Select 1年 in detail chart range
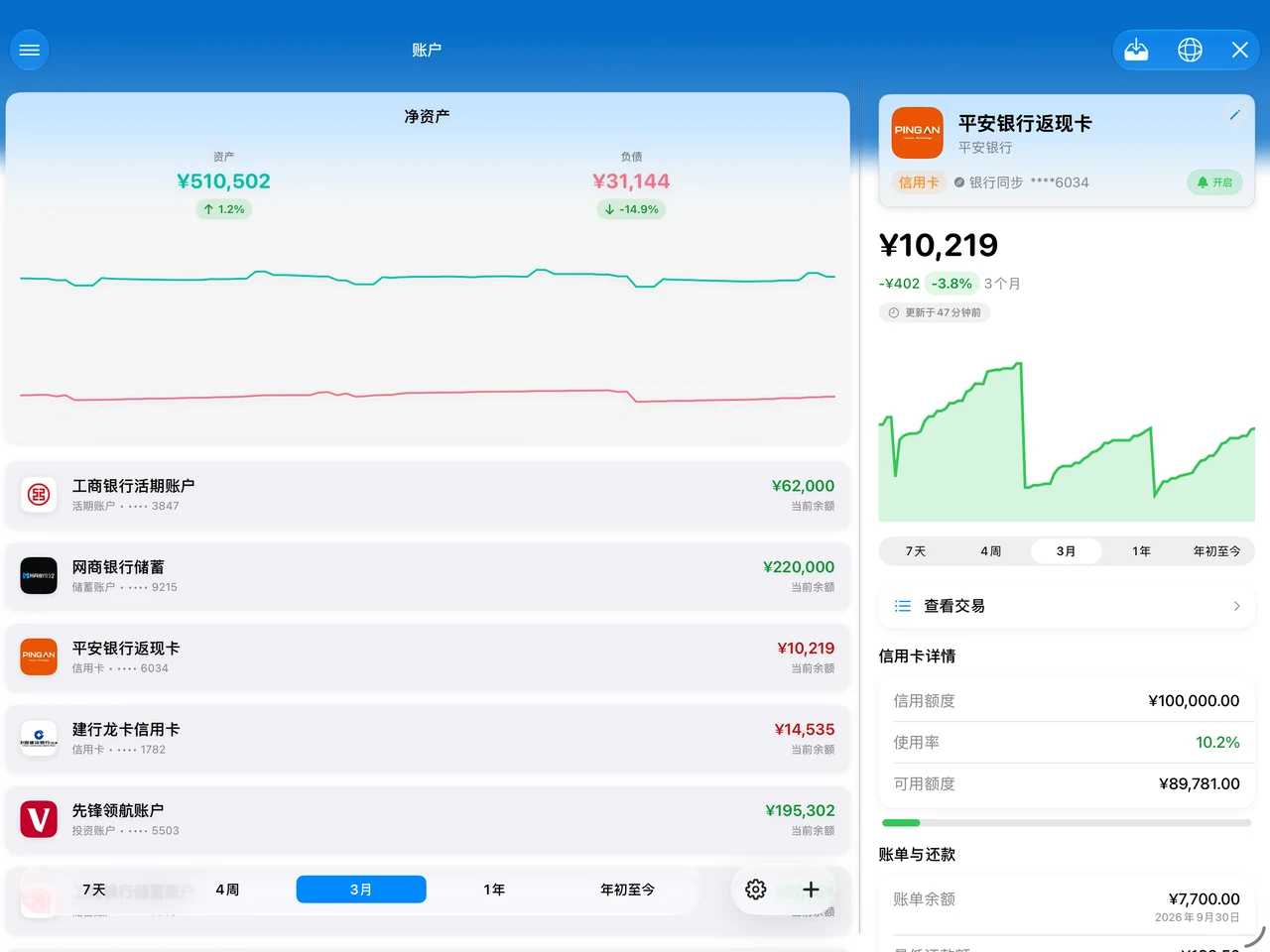Viewport: 1270px width, 952px height. [x=1142, y=551]
